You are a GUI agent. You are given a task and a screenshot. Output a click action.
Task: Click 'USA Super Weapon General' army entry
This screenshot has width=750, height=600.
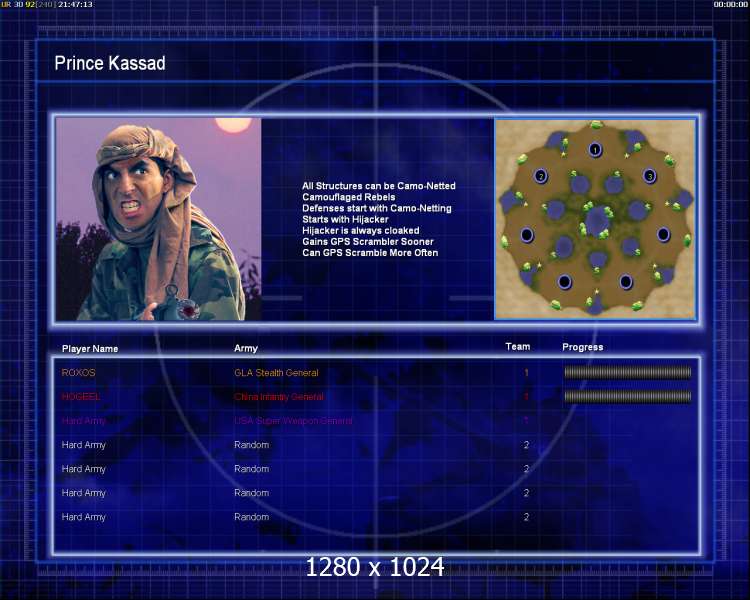[x=293, y=421]
